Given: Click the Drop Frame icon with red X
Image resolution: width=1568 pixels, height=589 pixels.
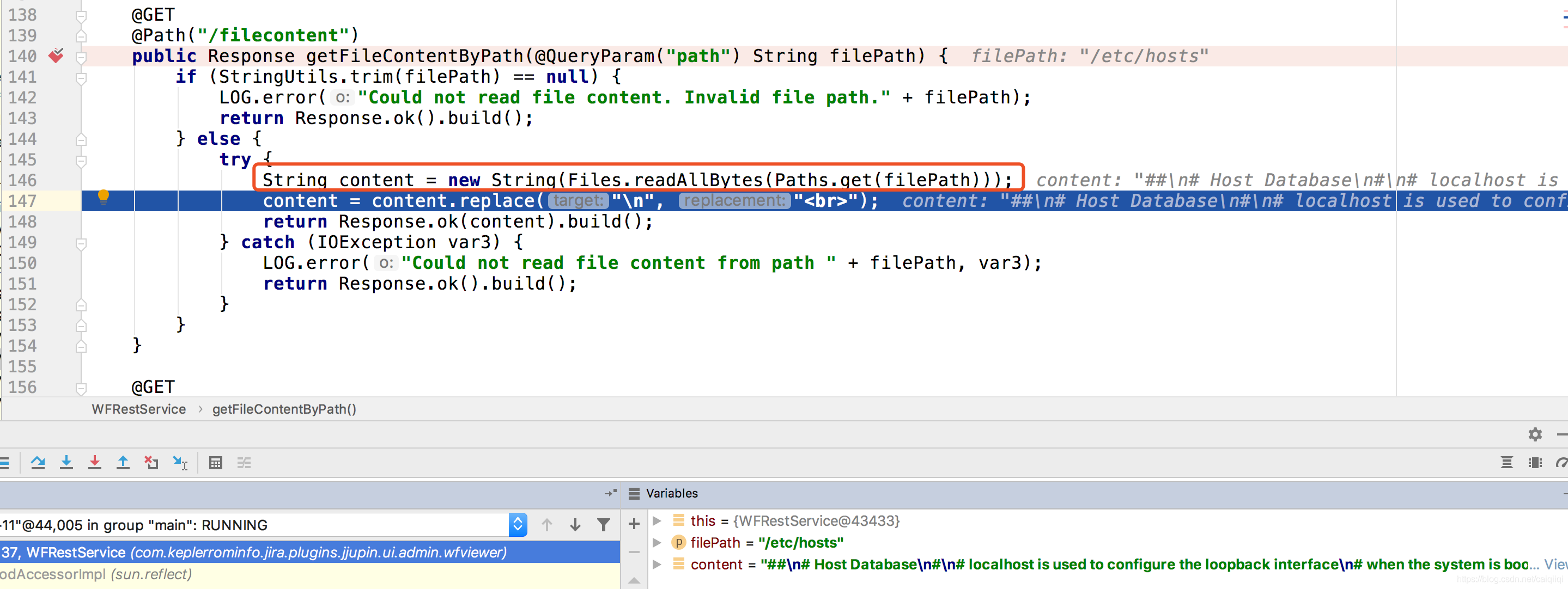Looking at the screenshot, I should (151, 463).
